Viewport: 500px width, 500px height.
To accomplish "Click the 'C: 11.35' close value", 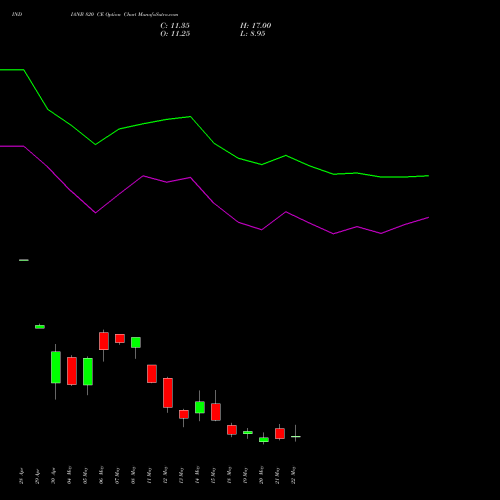I will pyautogui.click(x=175, y=26).
